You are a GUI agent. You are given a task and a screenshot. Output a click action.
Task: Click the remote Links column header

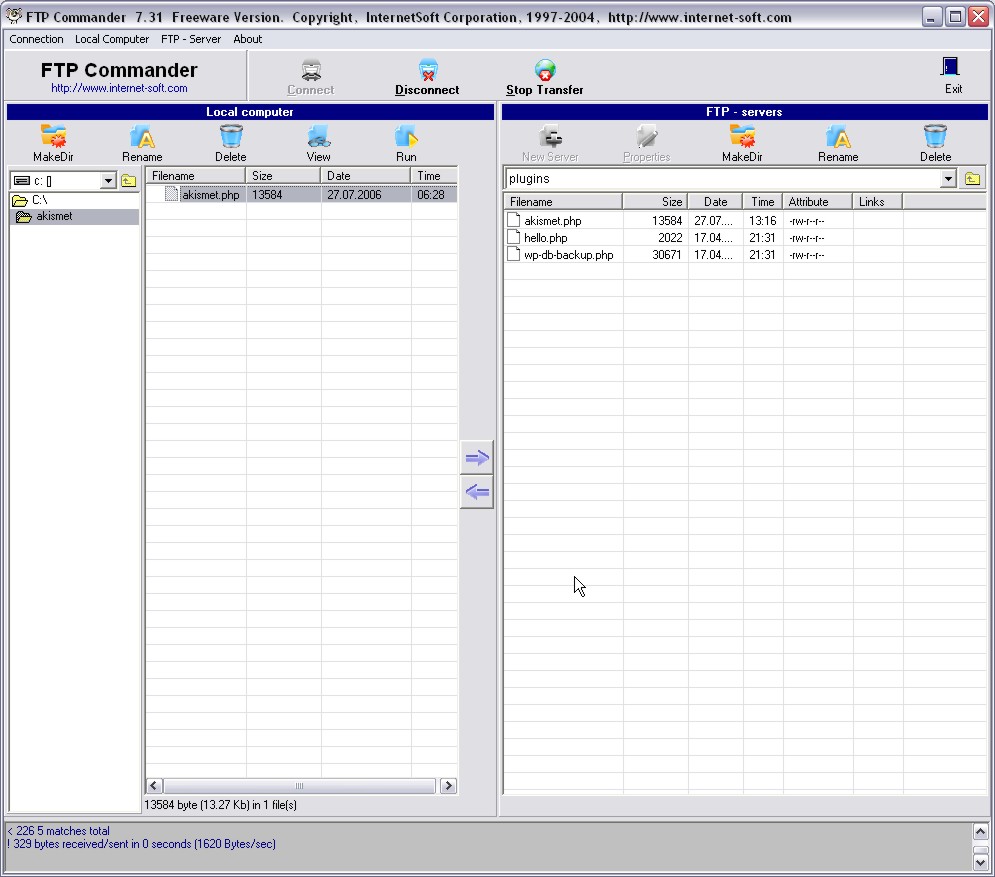click(878, 202)
